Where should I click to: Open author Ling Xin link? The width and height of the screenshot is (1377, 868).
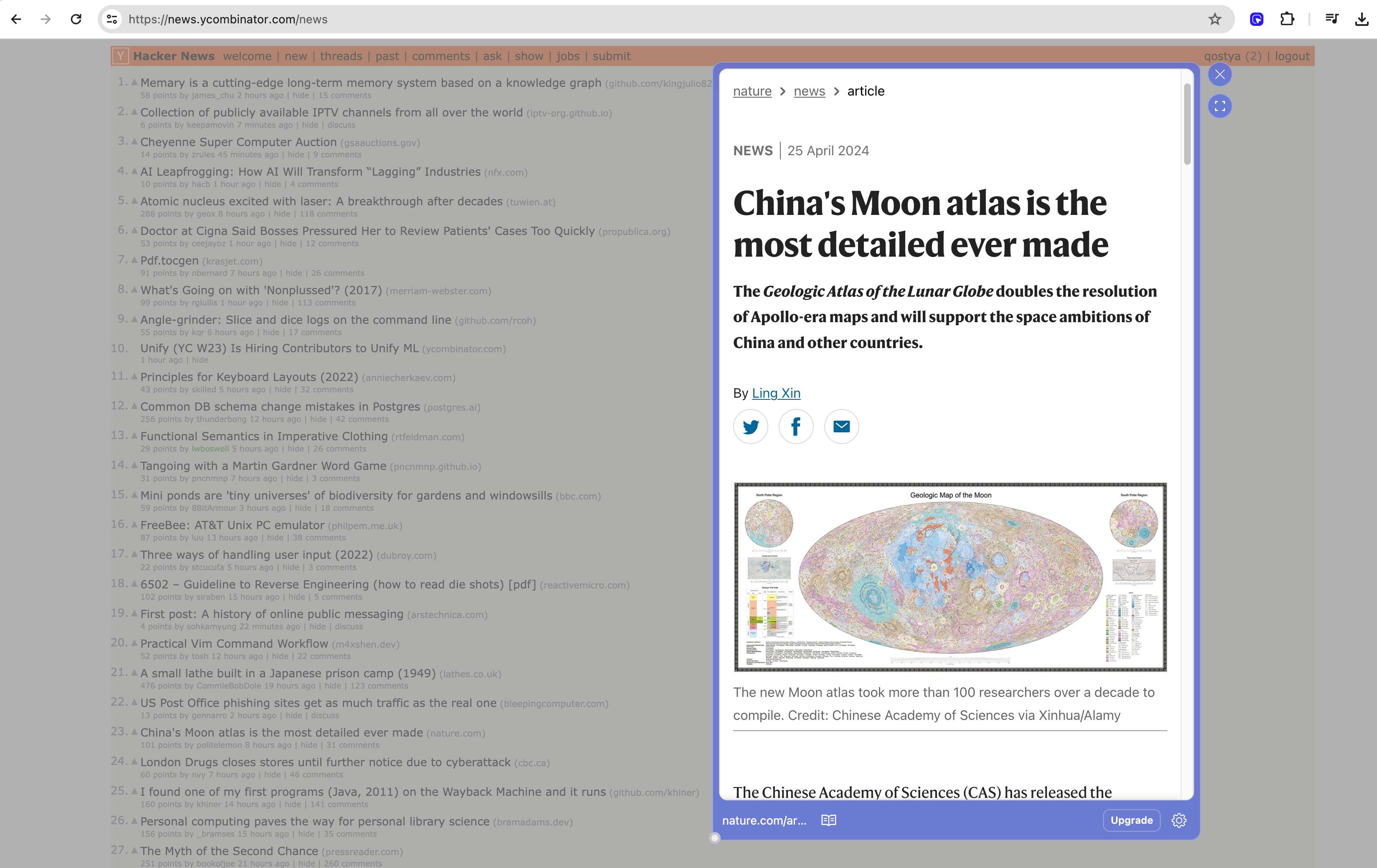point(776,393)
